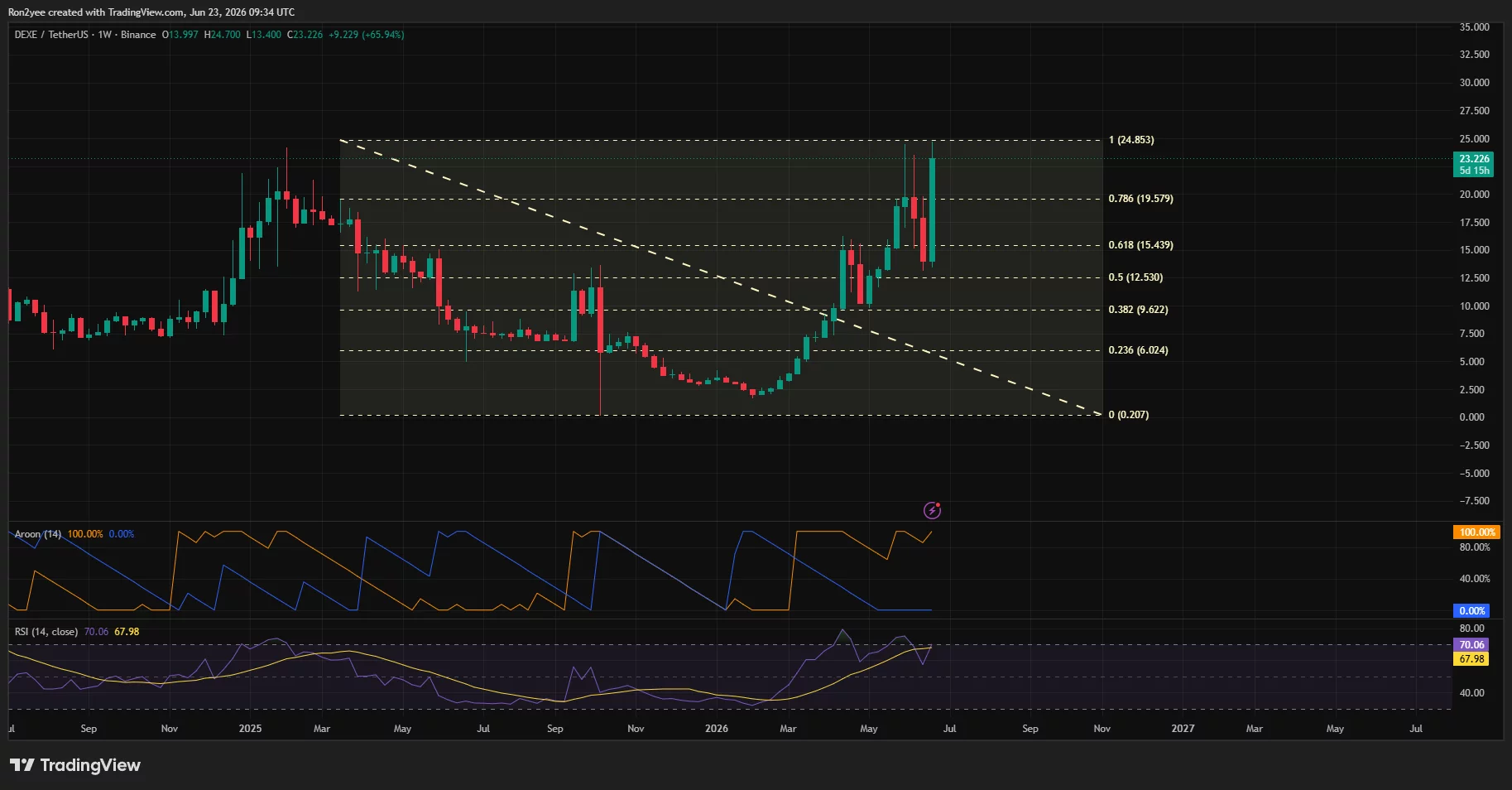Viewport: 1512px width, 790px height.
Task: Click the orange Aroon 100.00% axis tag
Action: click(x=1477, y=532)
